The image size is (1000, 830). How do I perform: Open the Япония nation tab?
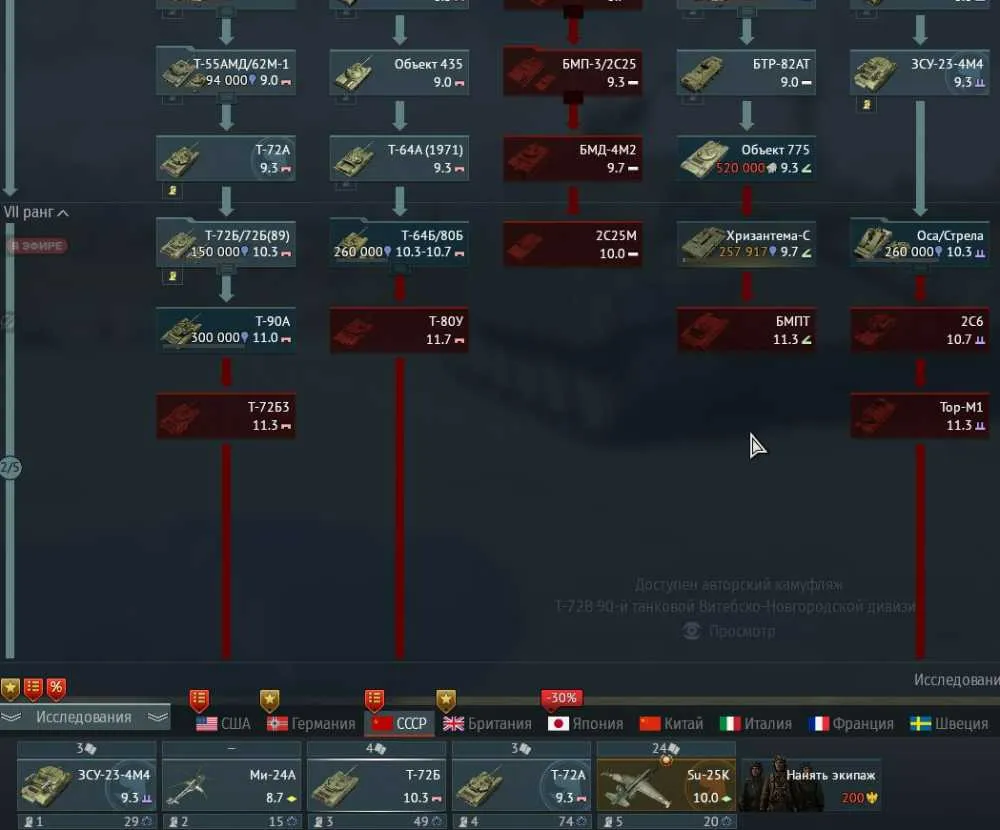pyautogui.click(x=585, y=724)
